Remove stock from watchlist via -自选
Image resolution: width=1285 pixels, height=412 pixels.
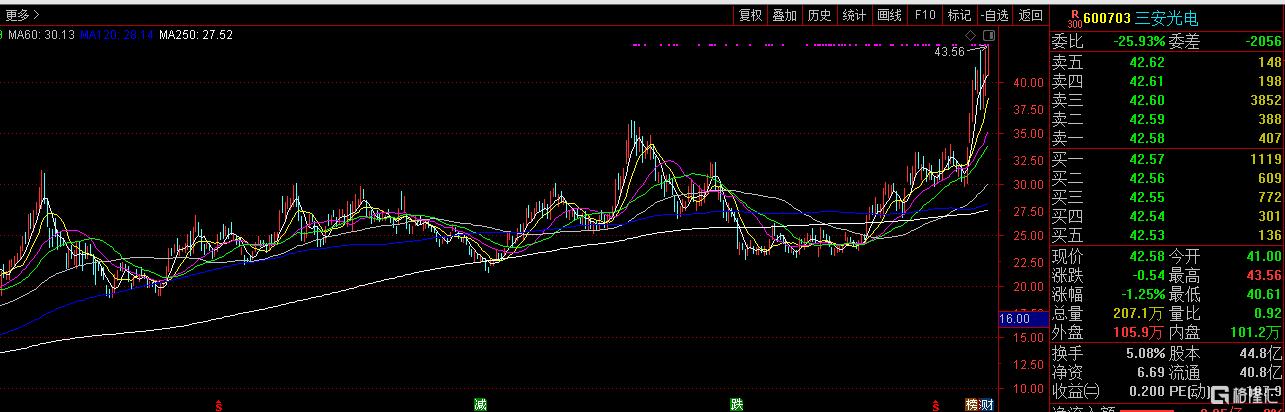(x=994, y=15)
